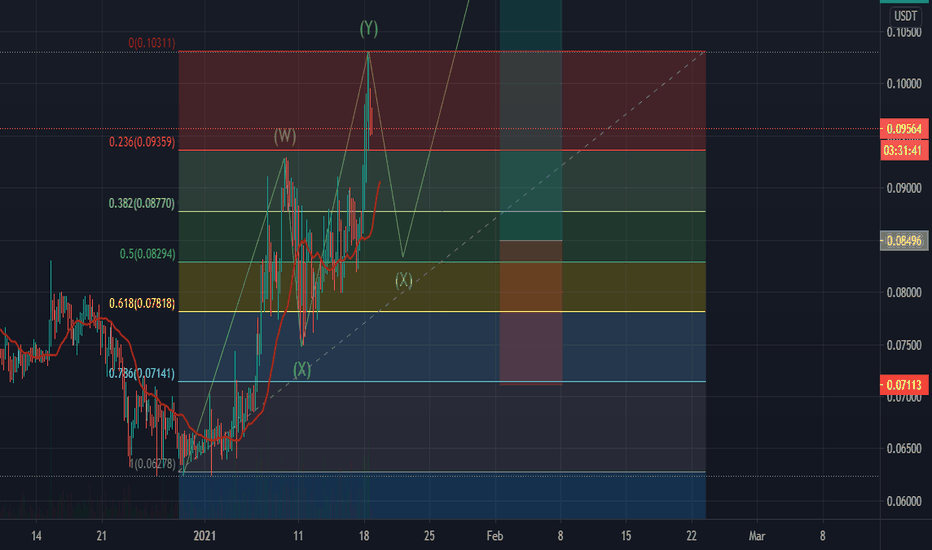
Task: Select the 0.236(0.09359) Fibonacci label
Action: tap(142, 142)
